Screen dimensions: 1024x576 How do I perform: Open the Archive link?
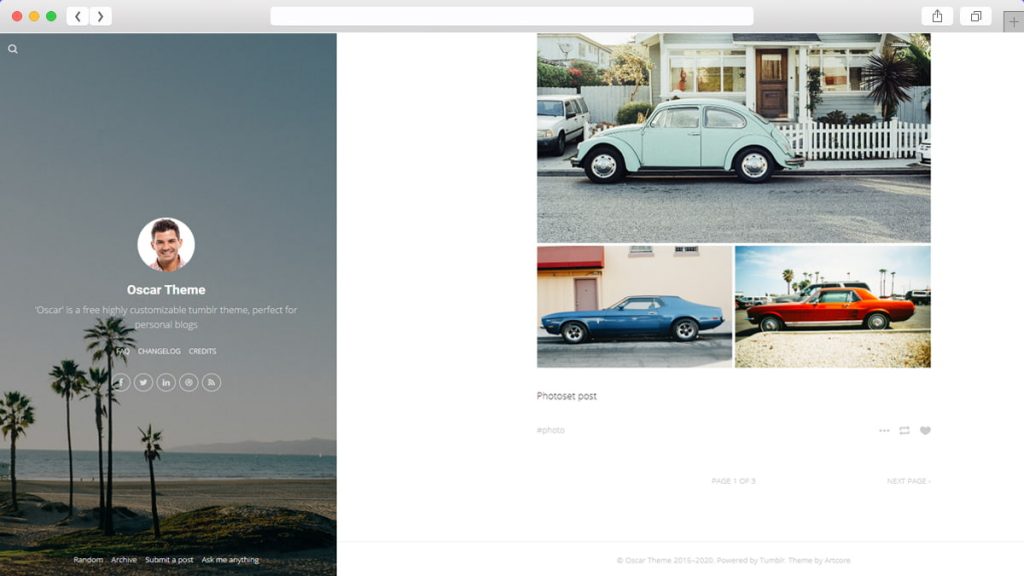coord(124,560)
